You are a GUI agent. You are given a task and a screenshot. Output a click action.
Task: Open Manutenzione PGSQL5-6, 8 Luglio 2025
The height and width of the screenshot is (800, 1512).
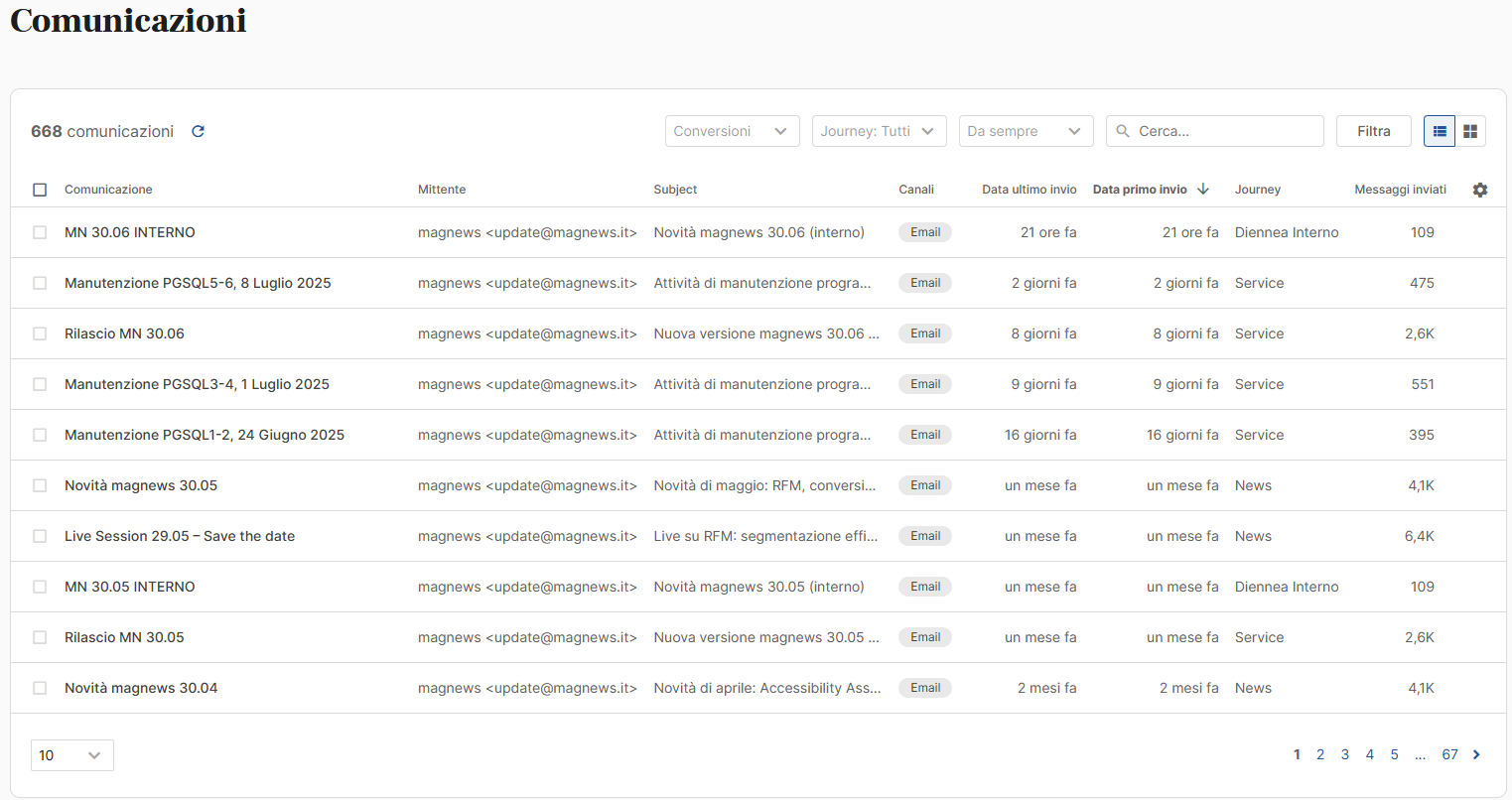[x=198, y=283]
